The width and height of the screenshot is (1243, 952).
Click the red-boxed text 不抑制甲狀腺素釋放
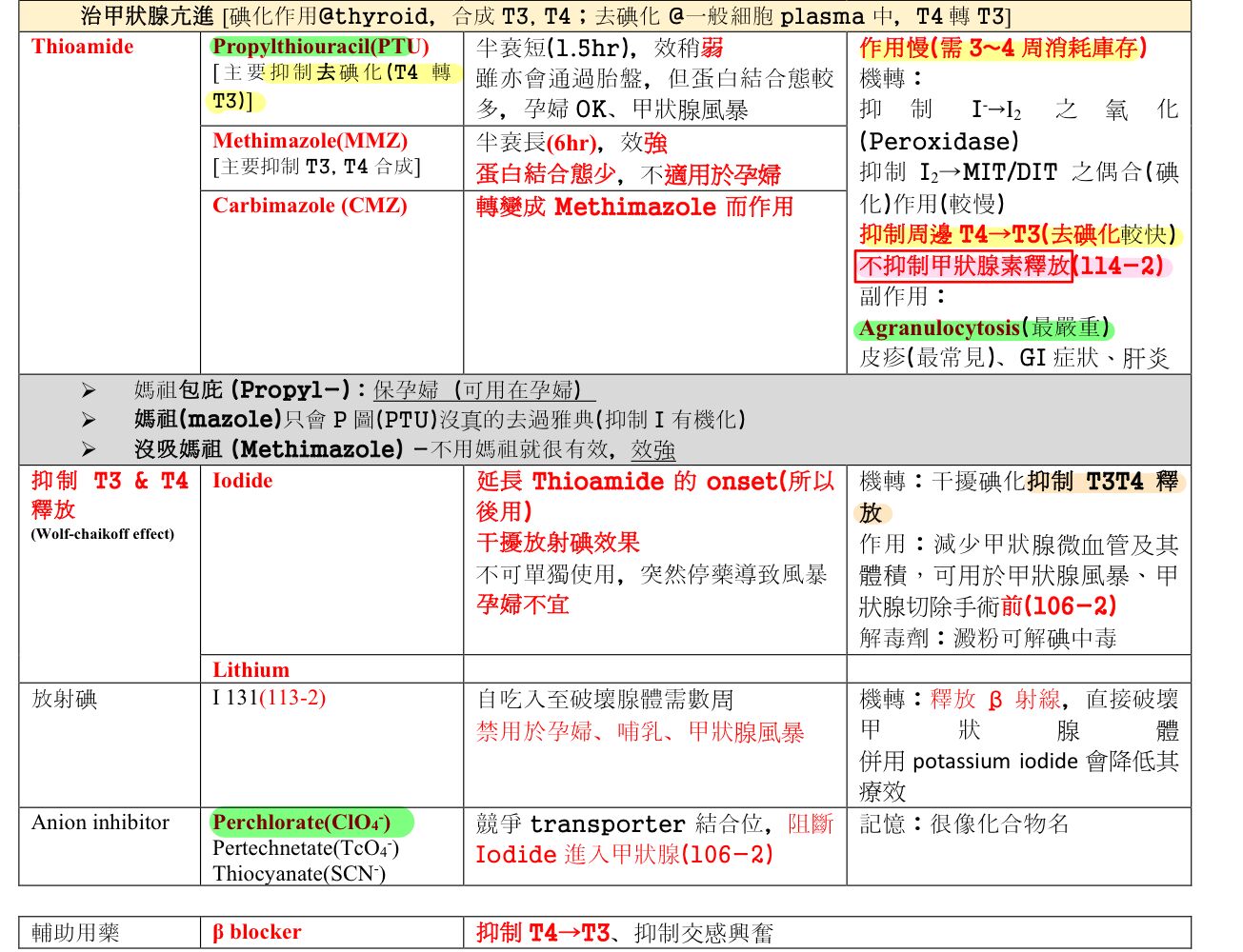964,266
